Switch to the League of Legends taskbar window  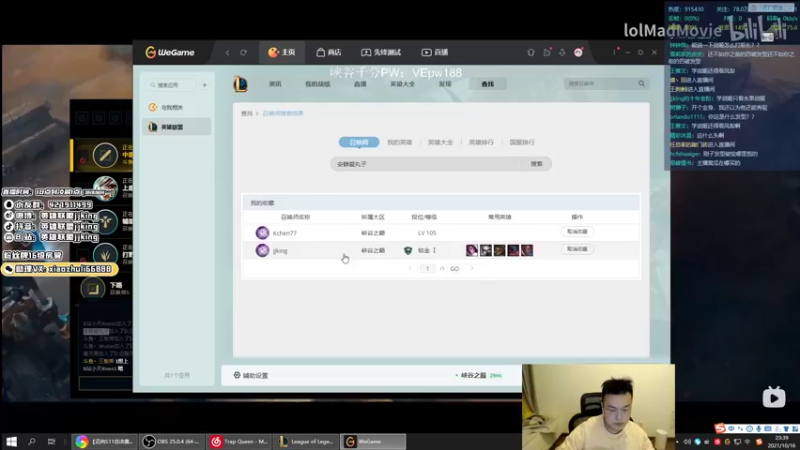306,441
